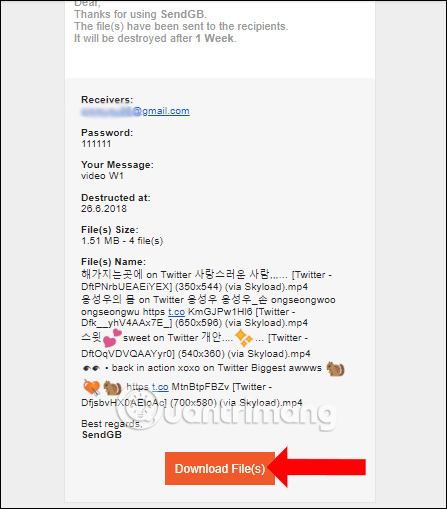The height and width of the screenshot is (509, 447).
Task: Click the yellow sparkles emoji after 개안
Action: pyautogui.click(x=244, y=338)
